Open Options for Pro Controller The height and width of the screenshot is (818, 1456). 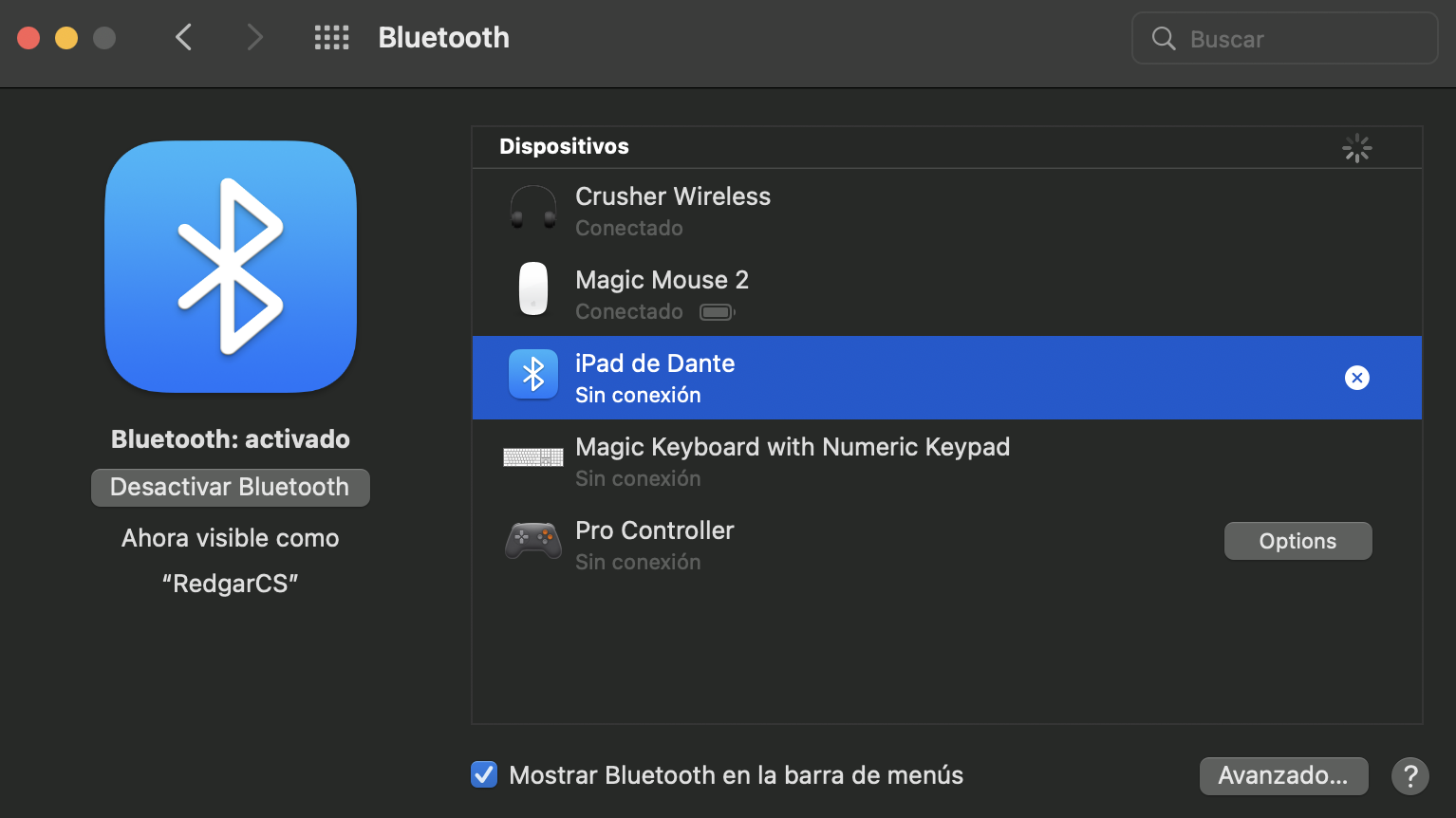[1297, 541]
